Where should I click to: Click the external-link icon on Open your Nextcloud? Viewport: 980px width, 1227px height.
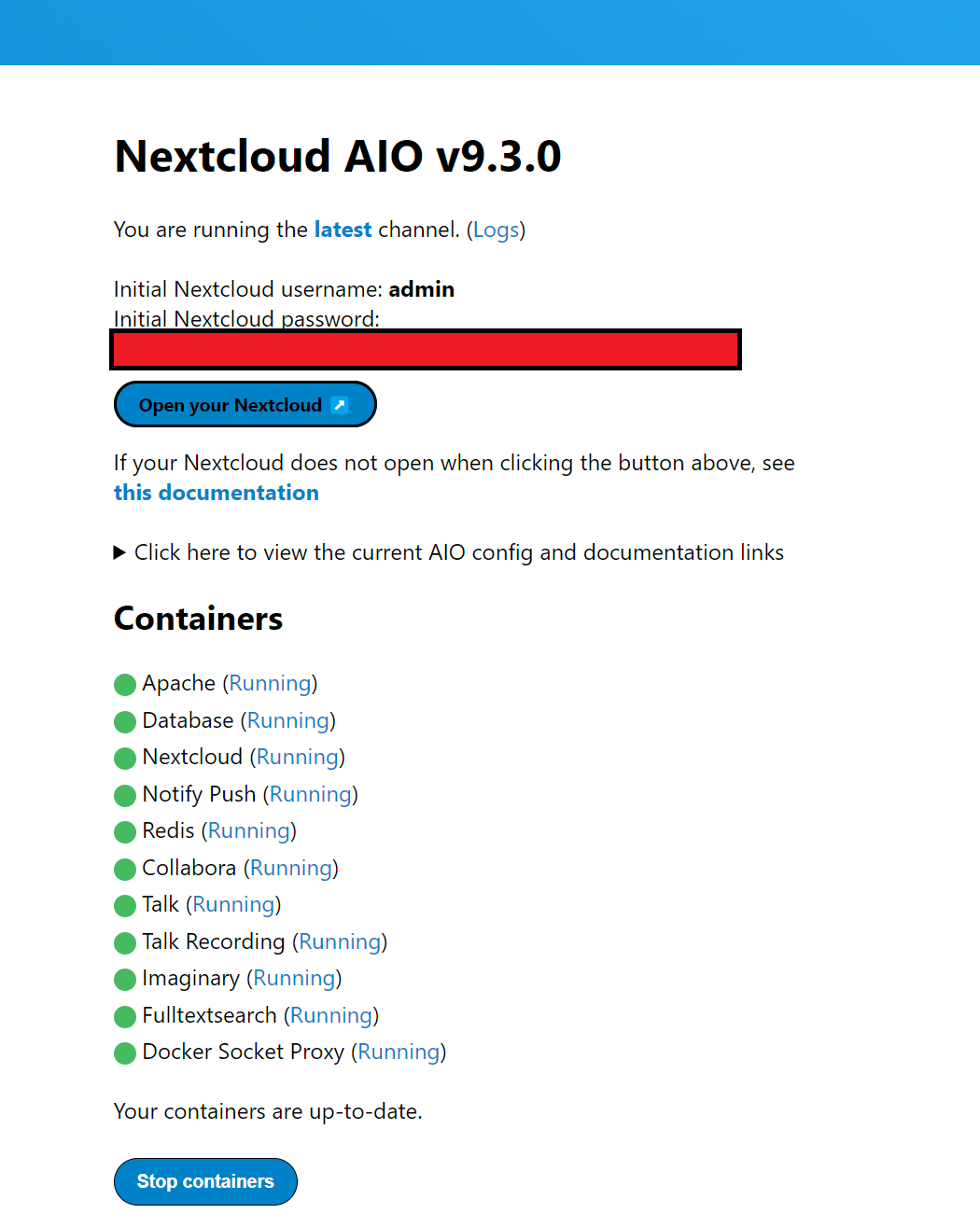click(x=340, y=405)
